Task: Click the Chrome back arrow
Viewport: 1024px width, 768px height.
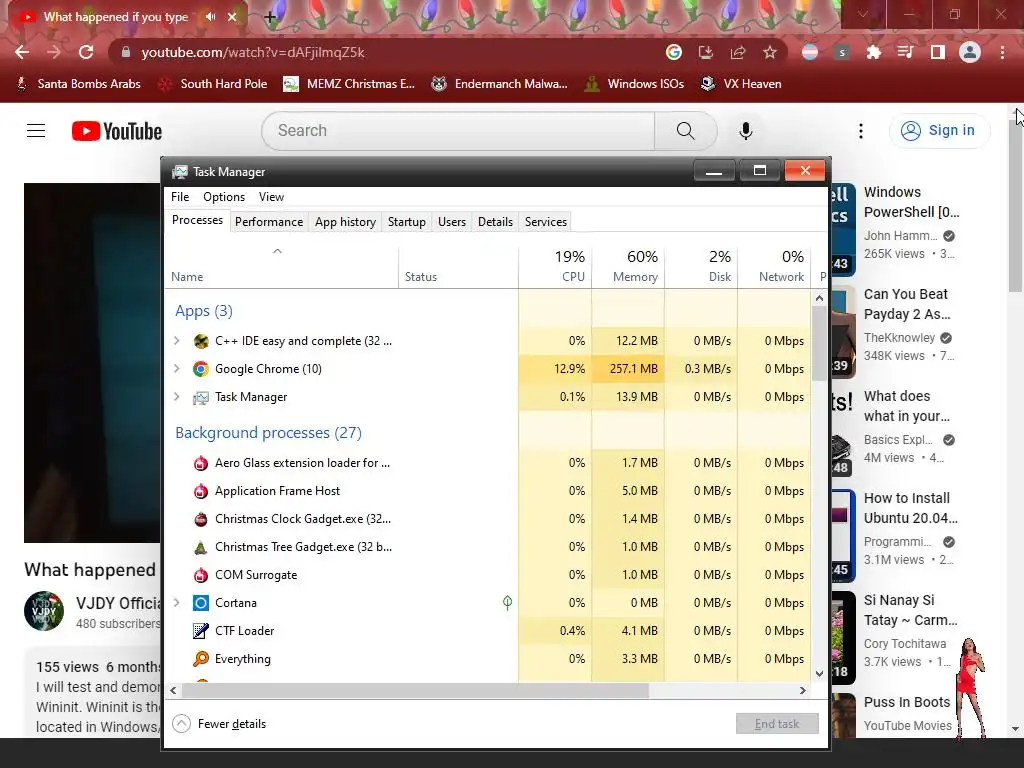Action: click(22, 52)
